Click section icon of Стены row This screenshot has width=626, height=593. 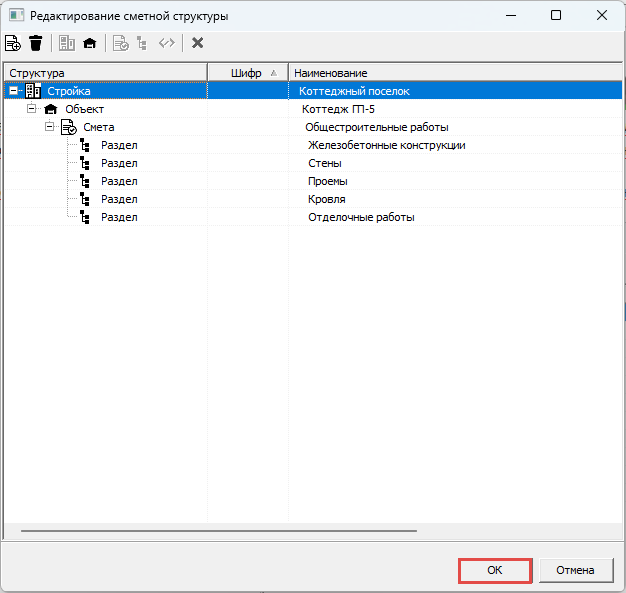[85, 163]
